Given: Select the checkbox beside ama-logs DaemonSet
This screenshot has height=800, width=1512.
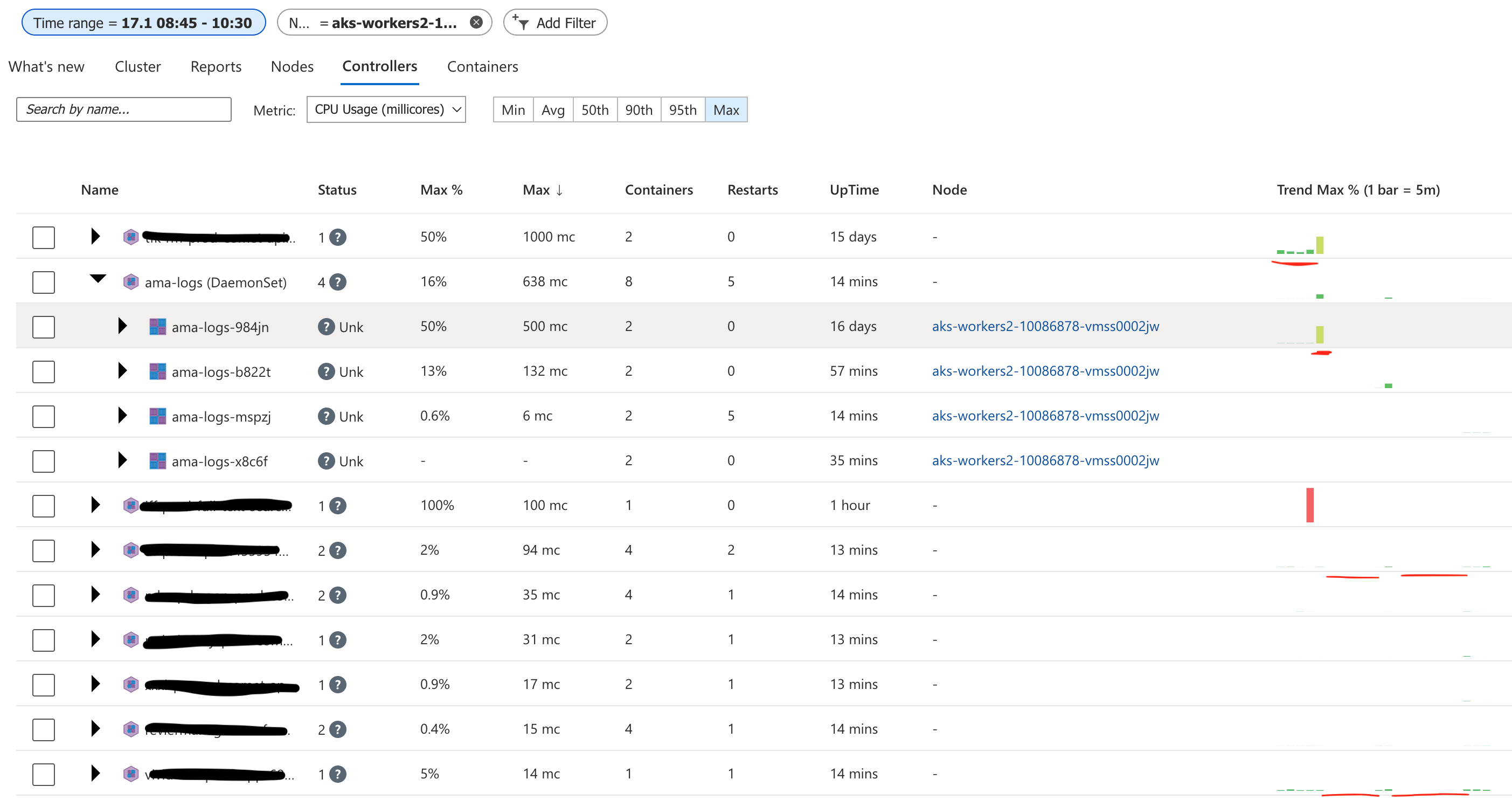Looking at the screenshot, I should [x=44, y=282].
